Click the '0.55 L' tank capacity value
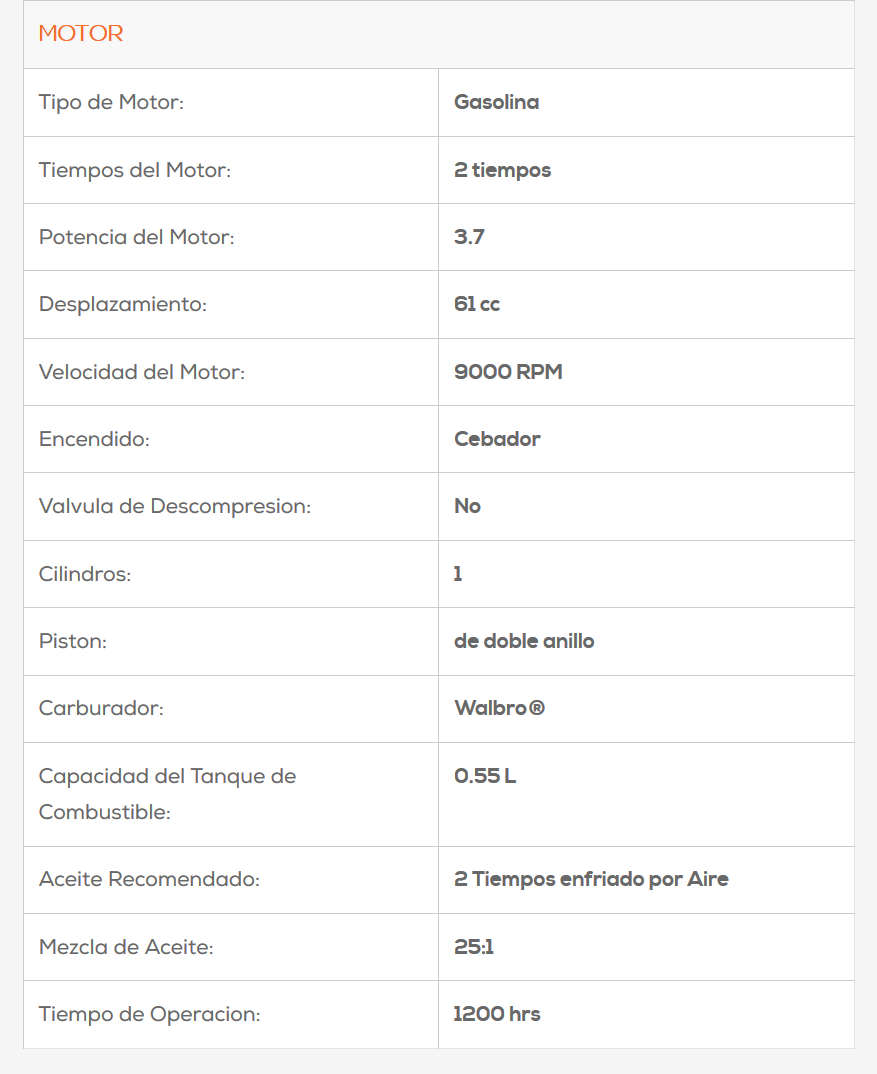Screen dimensions: 877x1074 484,776
